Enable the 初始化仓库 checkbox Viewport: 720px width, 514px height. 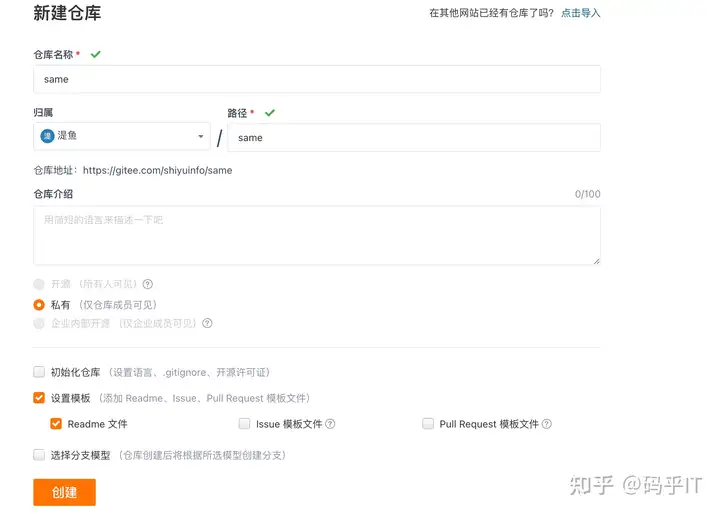39,372
